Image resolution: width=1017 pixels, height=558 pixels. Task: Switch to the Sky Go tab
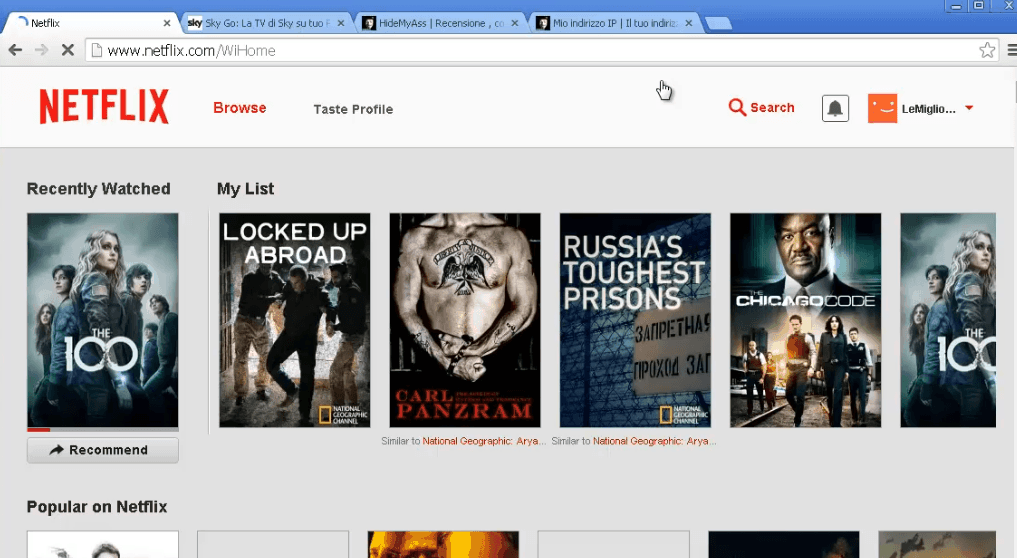point(267,23)
